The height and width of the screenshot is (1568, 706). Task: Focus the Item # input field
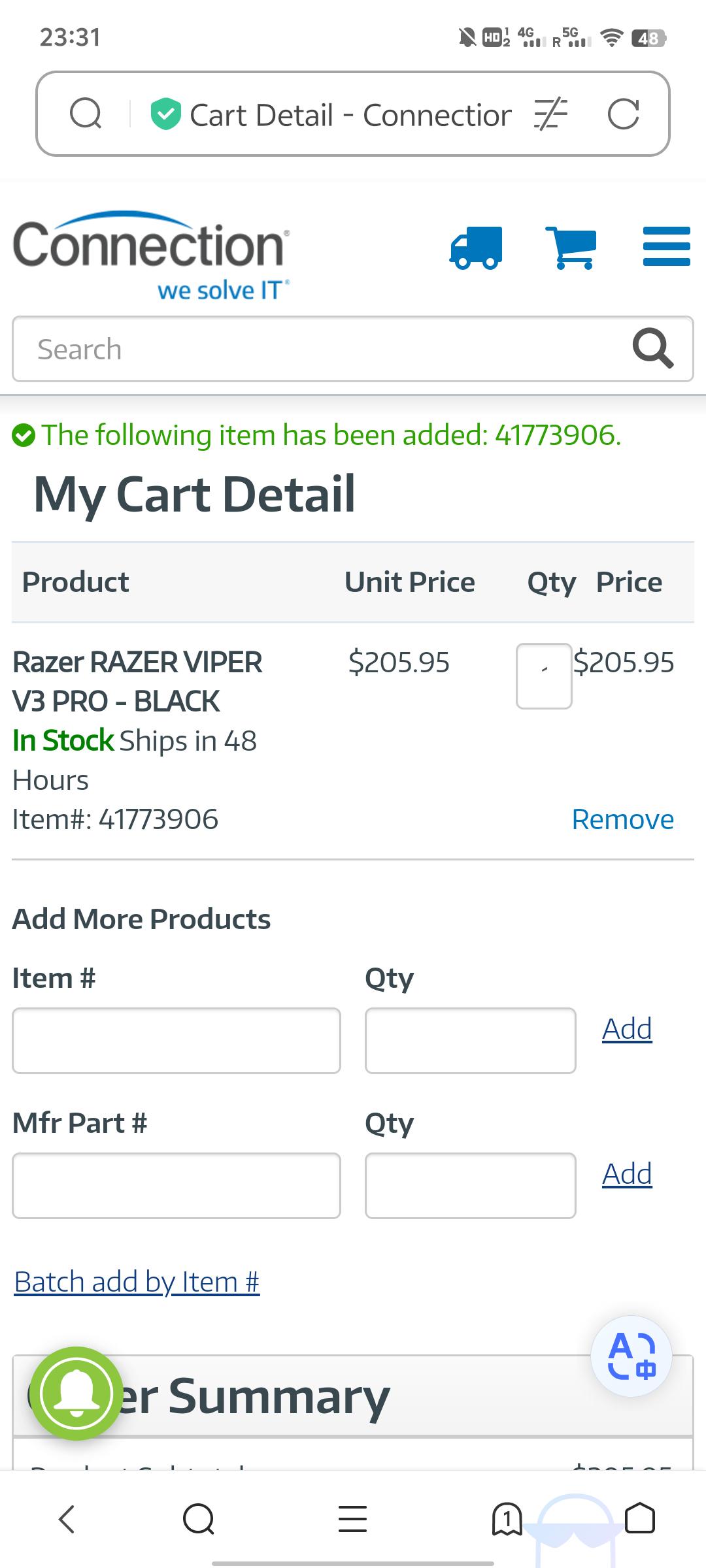[176, 1040]
